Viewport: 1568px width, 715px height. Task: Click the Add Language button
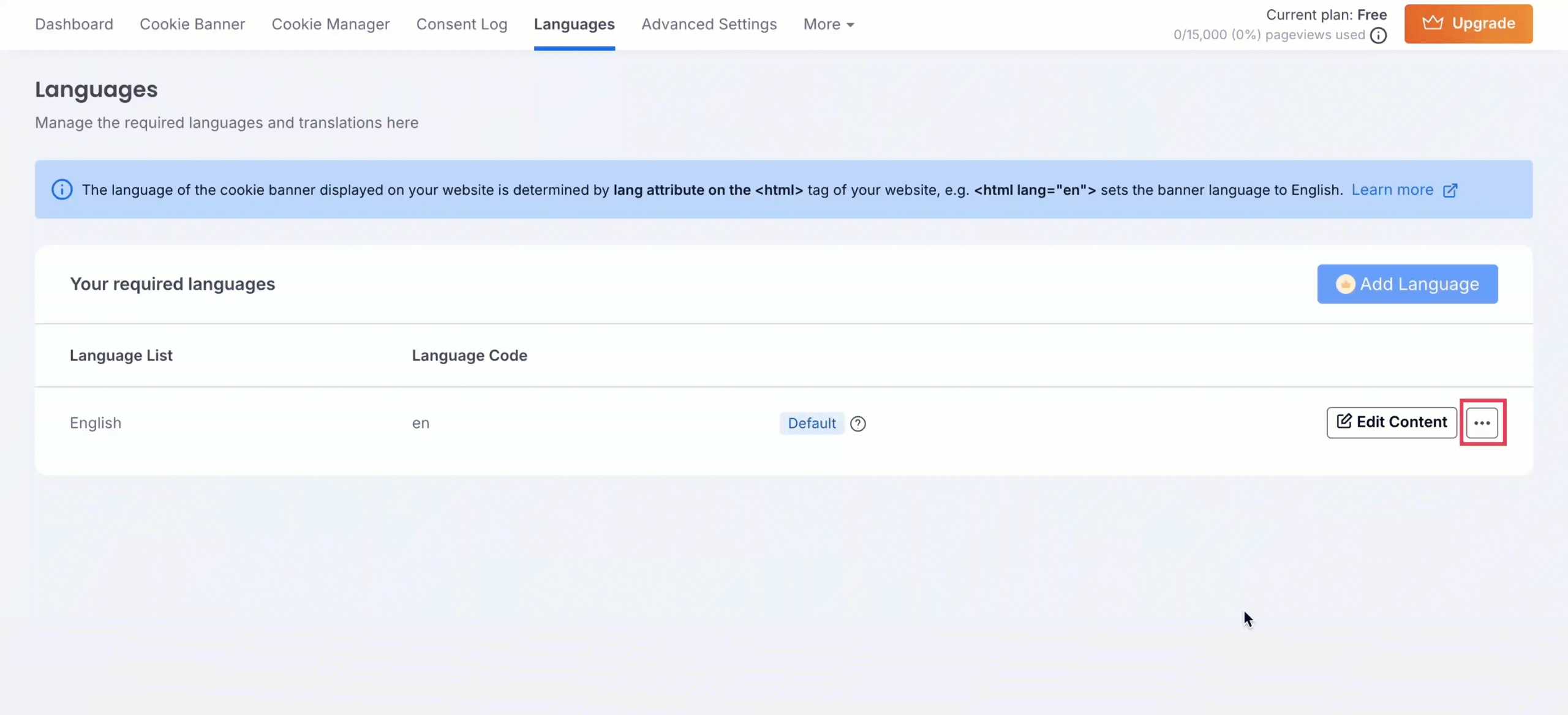[x=1408, y=284]
